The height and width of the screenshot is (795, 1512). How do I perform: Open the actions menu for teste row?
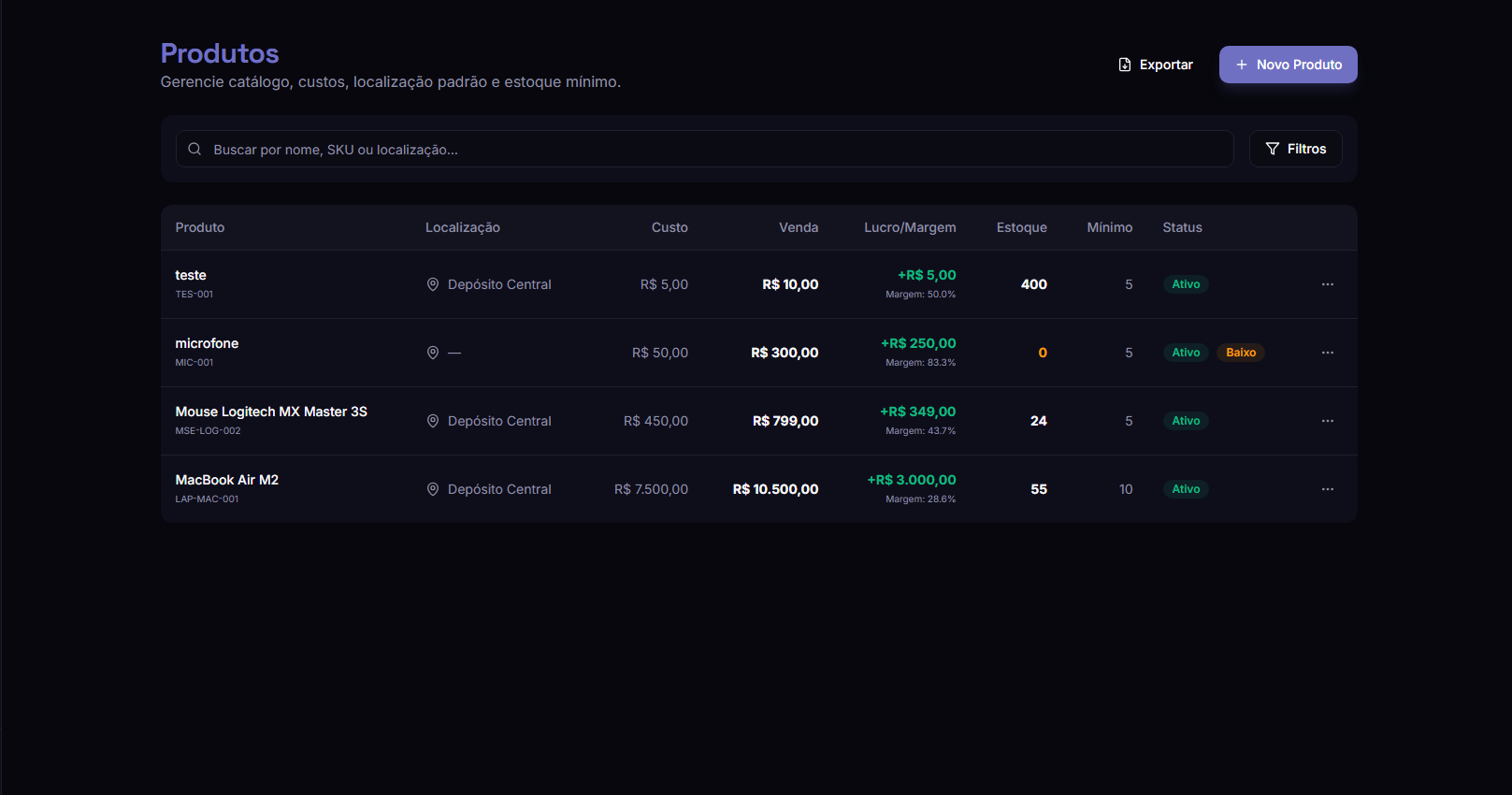coord(1327,284)
